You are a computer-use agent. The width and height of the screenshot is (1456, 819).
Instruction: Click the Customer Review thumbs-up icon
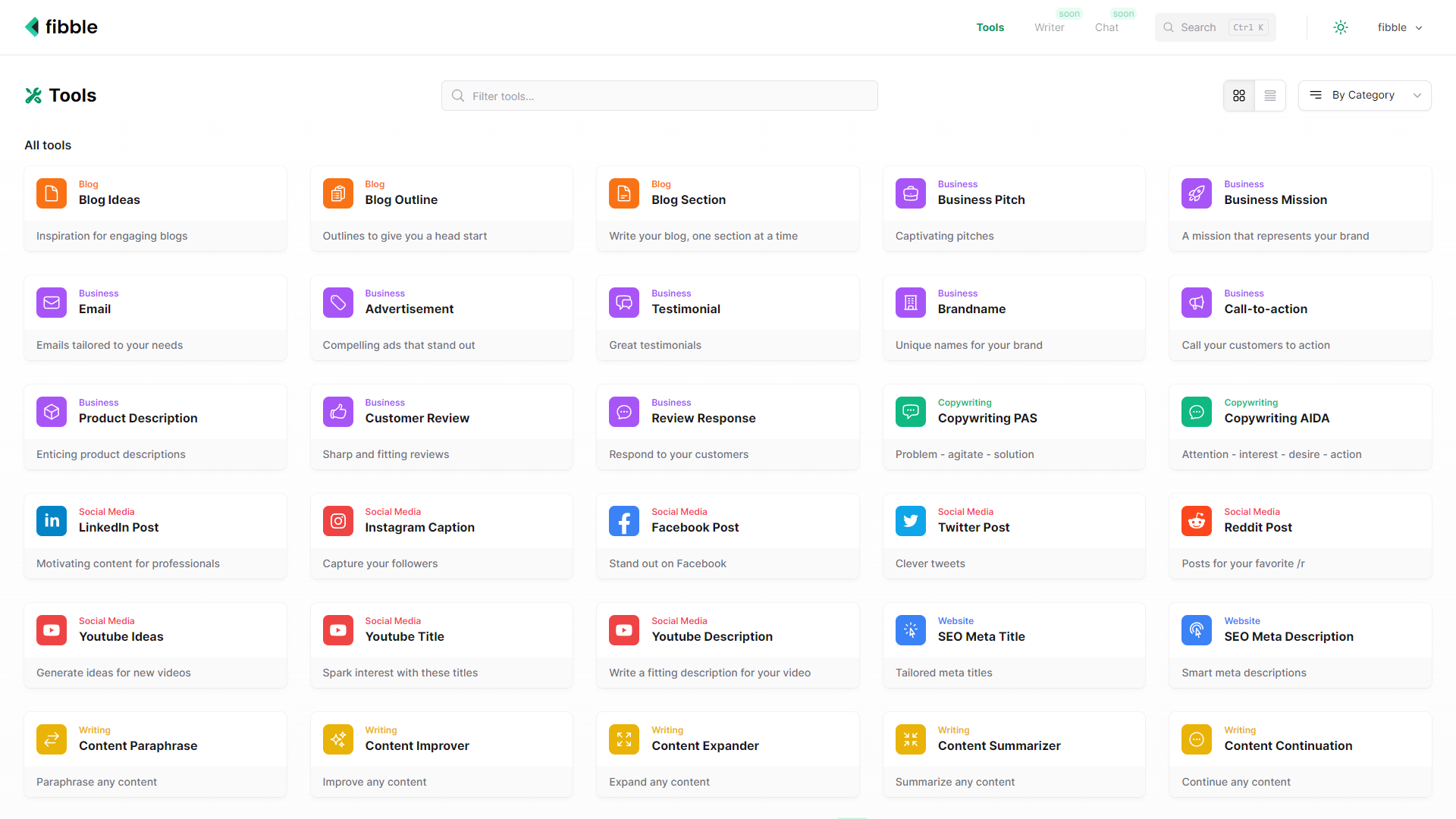338,412
